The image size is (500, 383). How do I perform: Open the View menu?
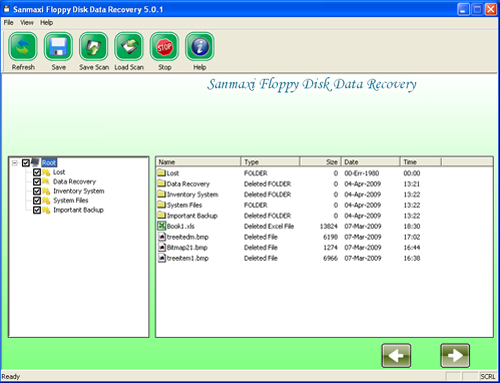click(27, 23)
